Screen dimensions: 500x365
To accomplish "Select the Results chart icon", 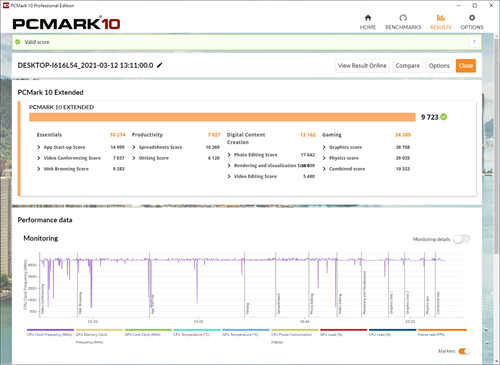I will (x=441, y=18).
